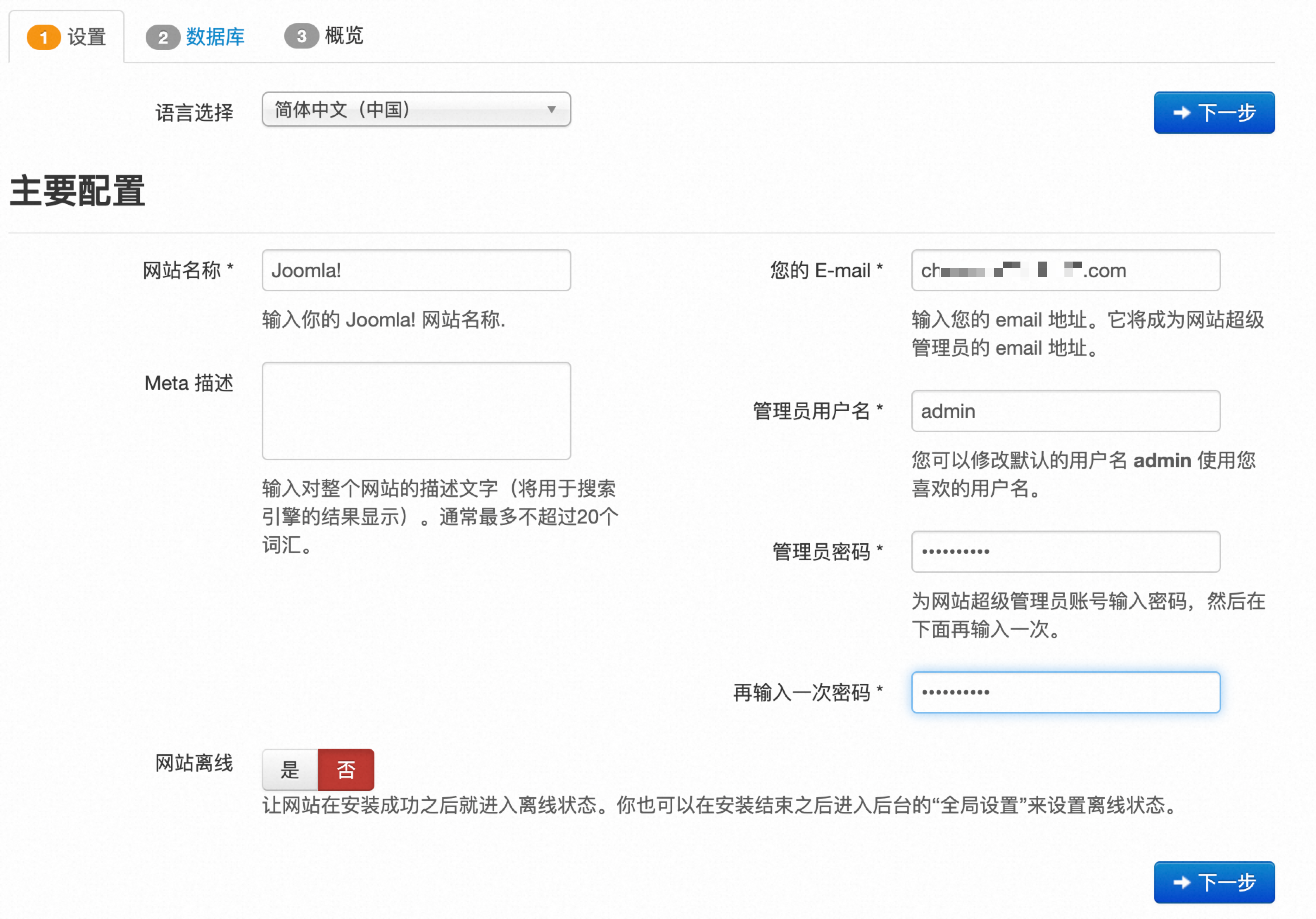This screenshot has height=919, width=1316.
Task: Open the 概览 step 3 tab
Action: click(x=324, y=36)
